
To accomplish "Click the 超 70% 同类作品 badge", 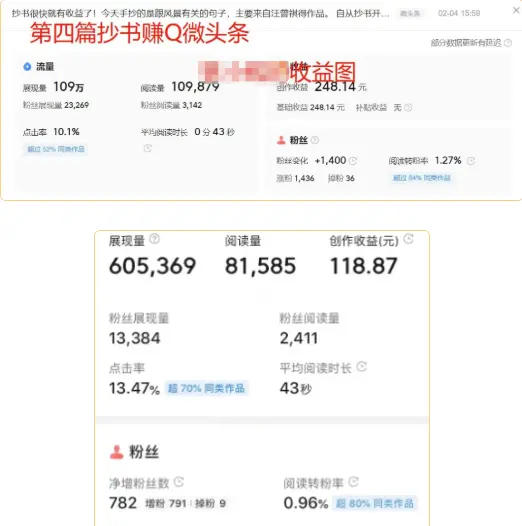I will pyautogui.click(x=206, y=388).
